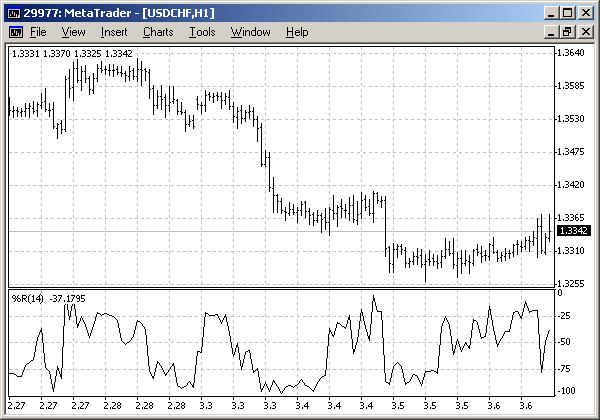Click the first 3.4 date label on time axis
The height and width of the screenshot is (420, 600).
pos(302,405)
